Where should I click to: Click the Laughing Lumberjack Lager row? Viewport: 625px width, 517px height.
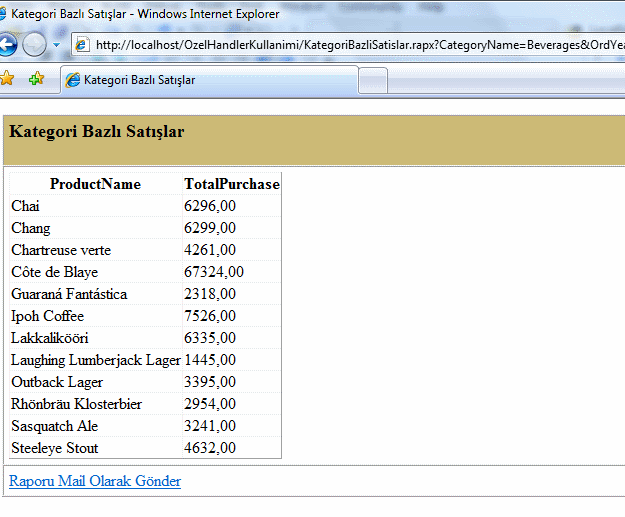[x=95, y=360]
